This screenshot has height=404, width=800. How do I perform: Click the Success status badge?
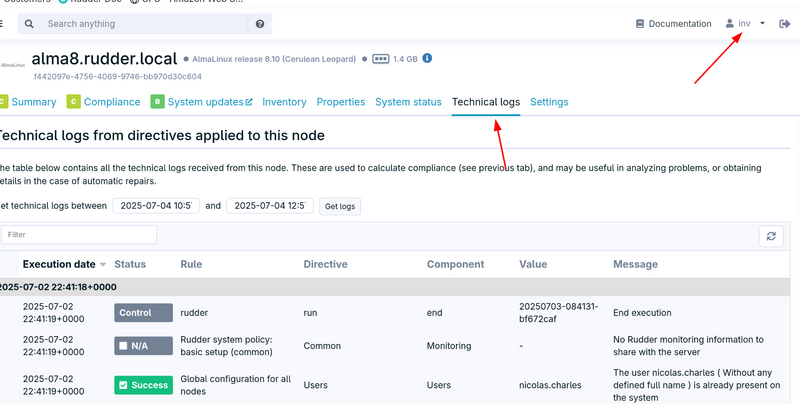pyautogui.click(x=143, y=385)
